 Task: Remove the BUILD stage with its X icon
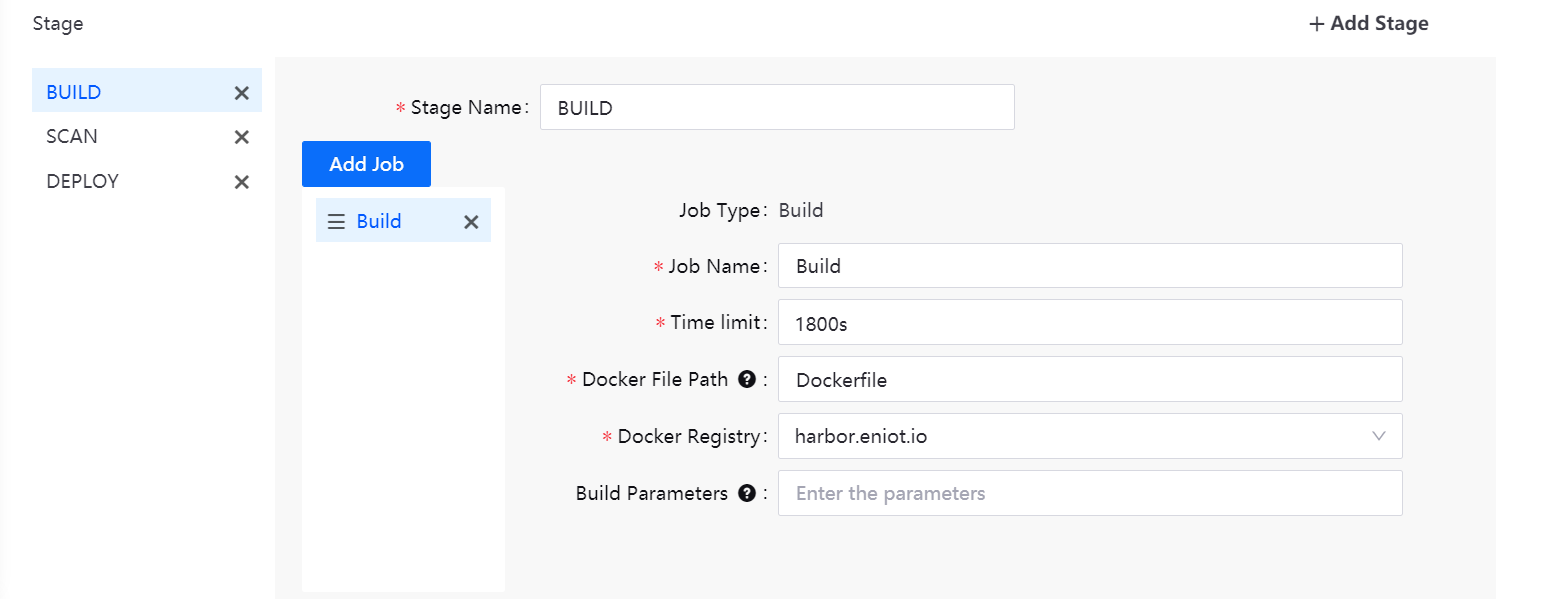point(241,93)
